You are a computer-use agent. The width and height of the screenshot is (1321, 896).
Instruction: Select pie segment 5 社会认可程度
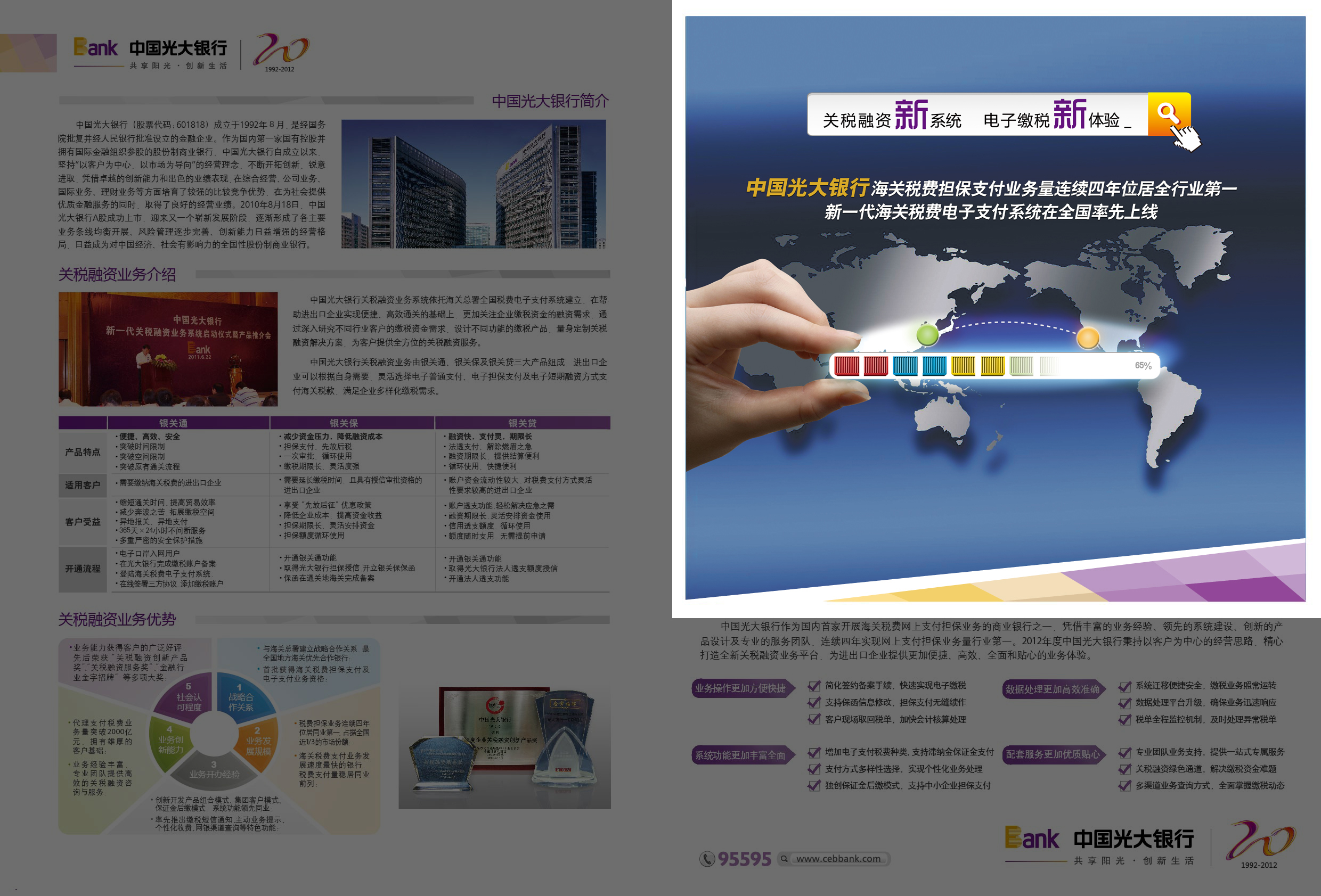pyautogui.click(x=185, y=698)
